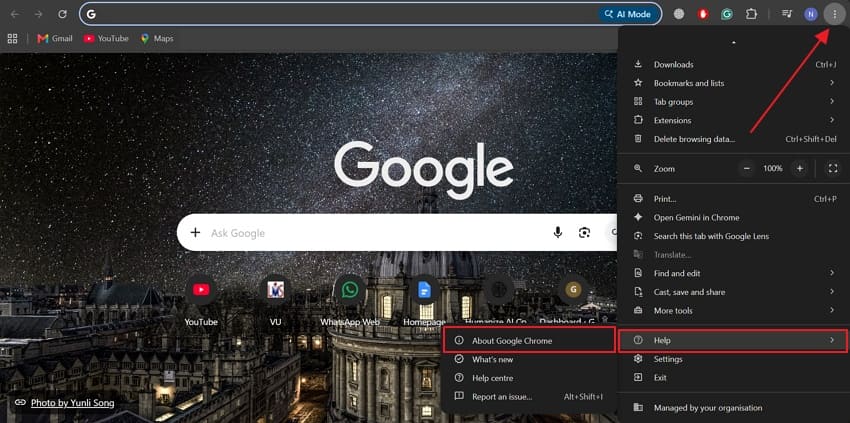850x423 pixels.
Task: Follow the Photo by Yunli Song link
Action: coord(73,402)
